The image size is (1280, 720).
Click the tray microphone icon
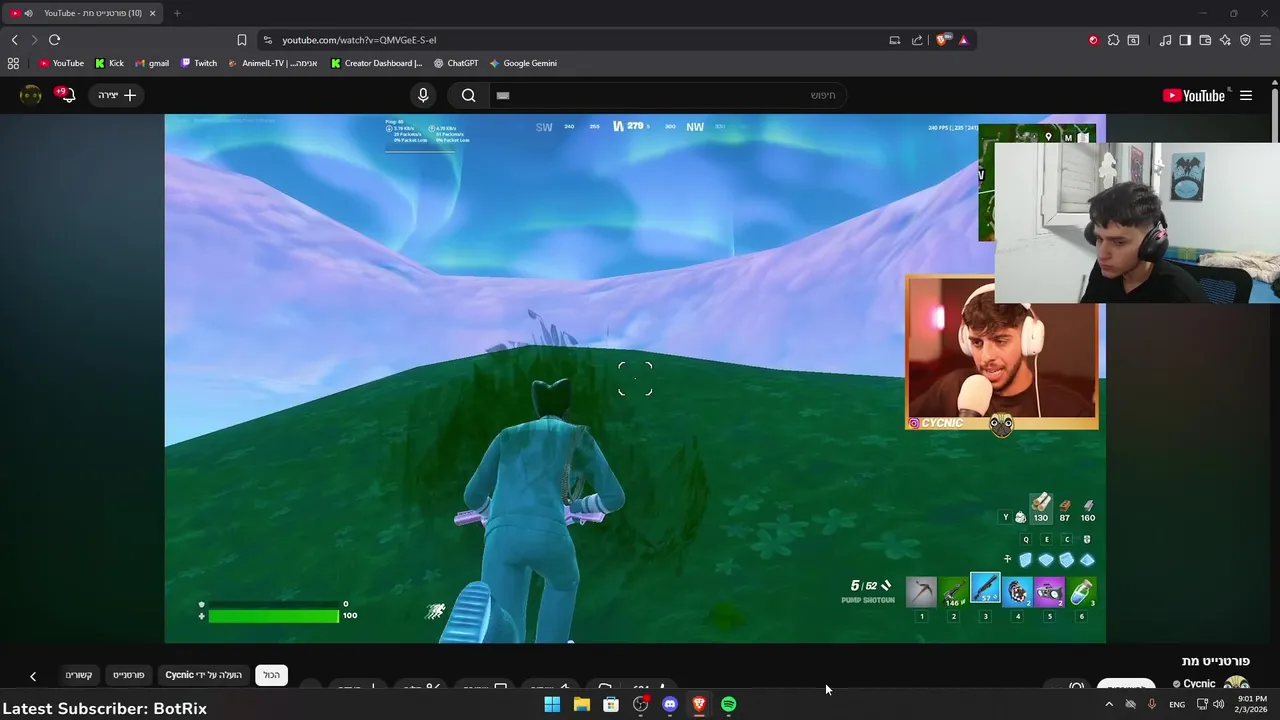[1152, 704]
